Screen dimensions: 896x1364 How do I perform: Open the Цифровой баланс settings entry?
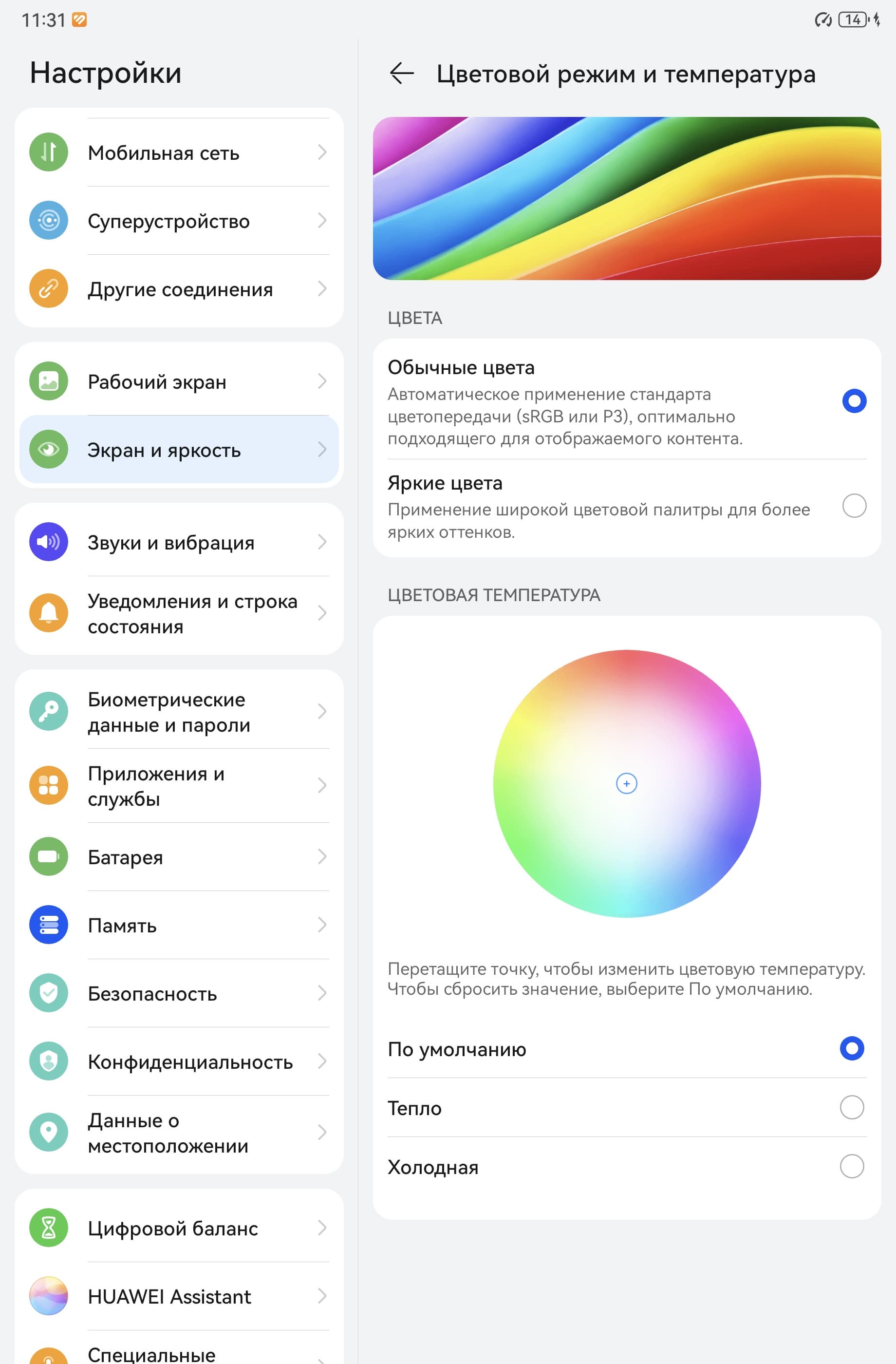coord(179,1228)
